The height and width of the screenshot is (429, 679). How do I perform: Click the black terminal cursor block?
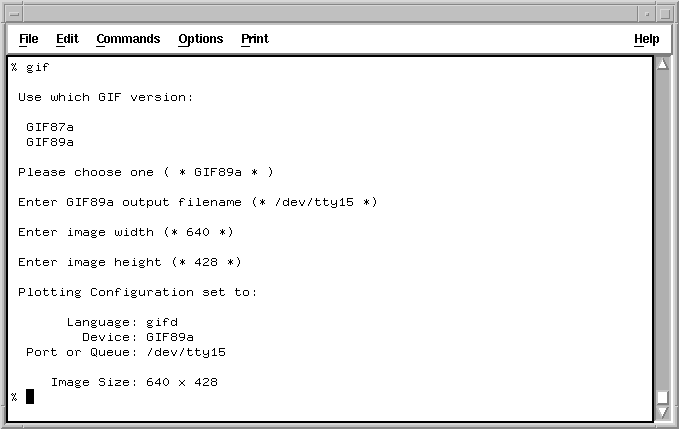click(x=30, y=396)
